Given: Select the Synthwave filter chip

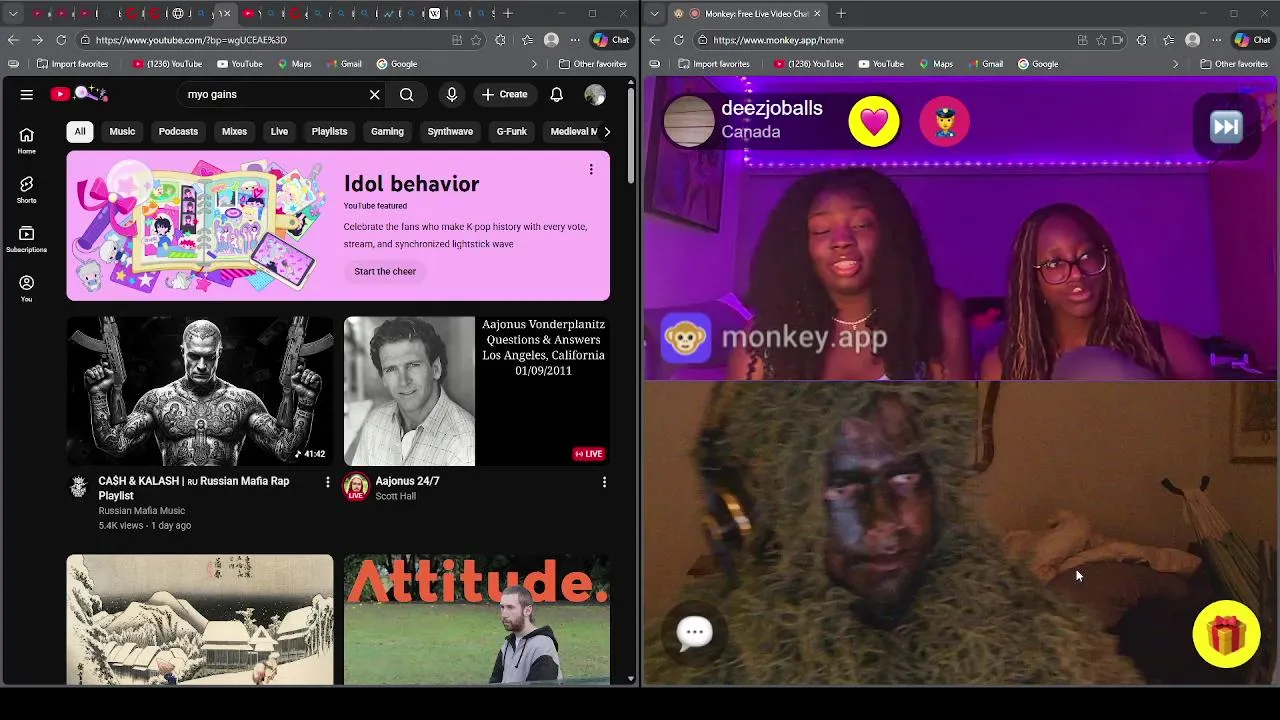Looking at the screenshot, I should tap(450, 131).
